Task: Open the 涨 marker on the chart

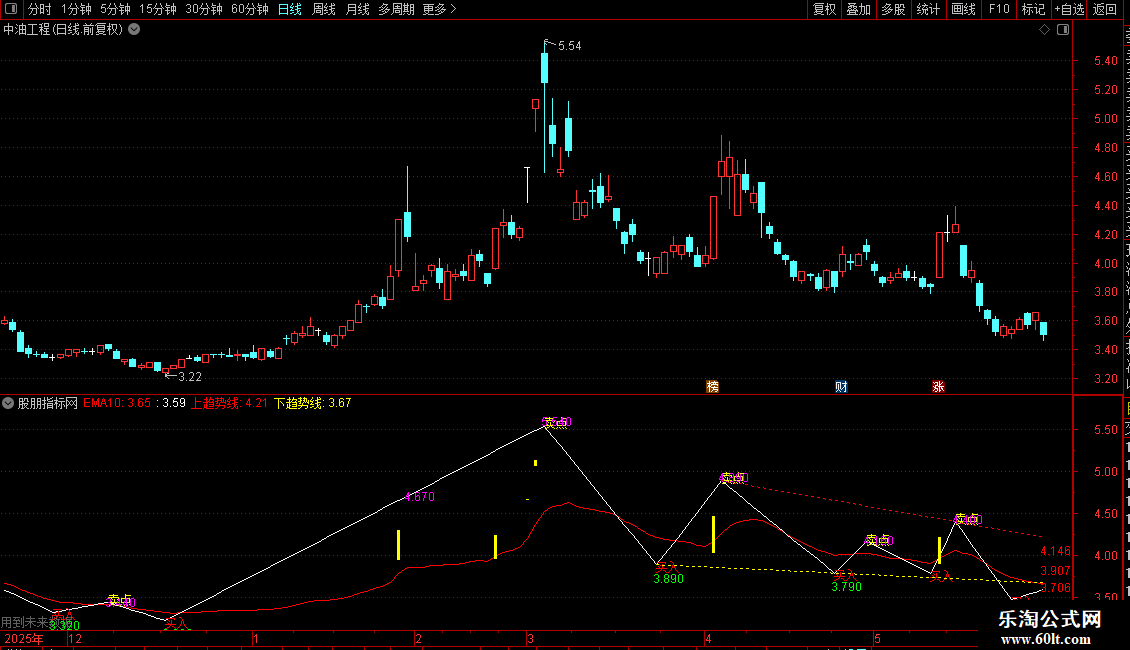Action: [938, 386]
